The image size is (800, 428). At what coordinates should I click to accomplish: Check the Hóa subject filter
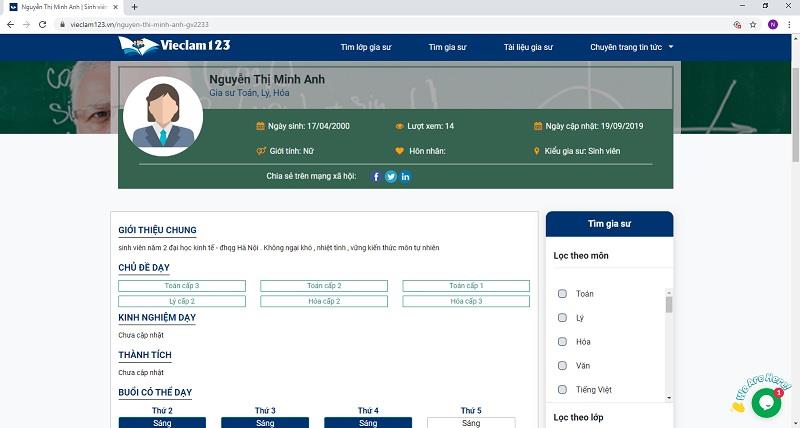point(562,342)
